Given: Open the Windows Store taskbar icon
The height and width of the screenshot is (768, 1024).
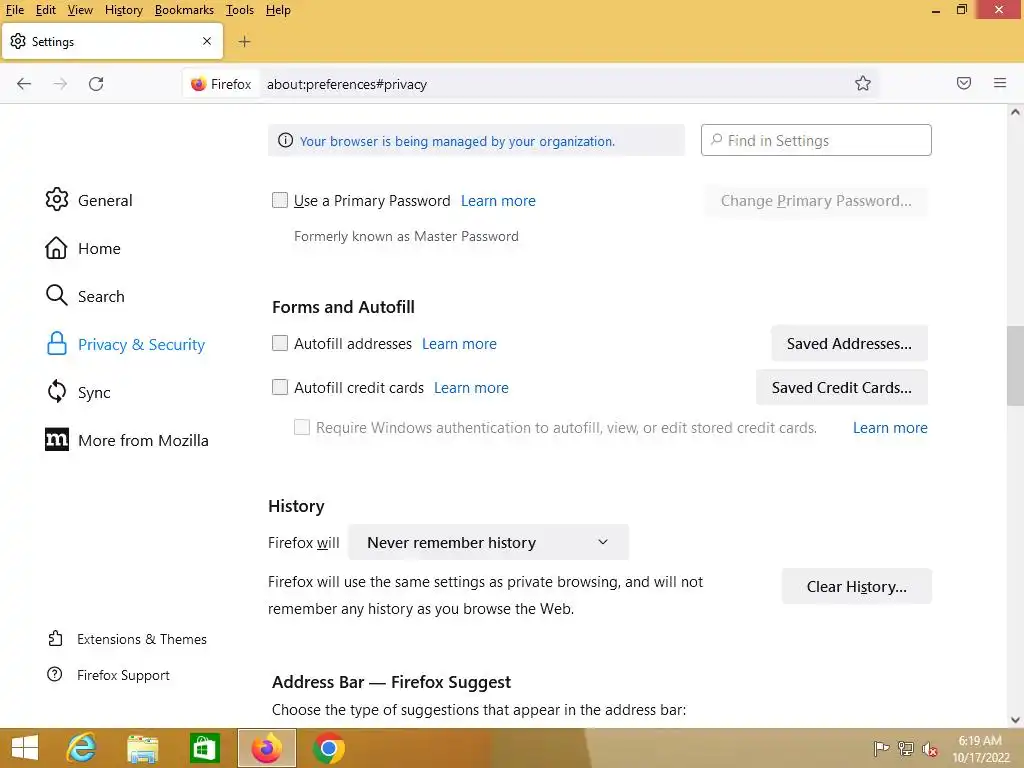Looking at the screenshot, I should 204,748.
